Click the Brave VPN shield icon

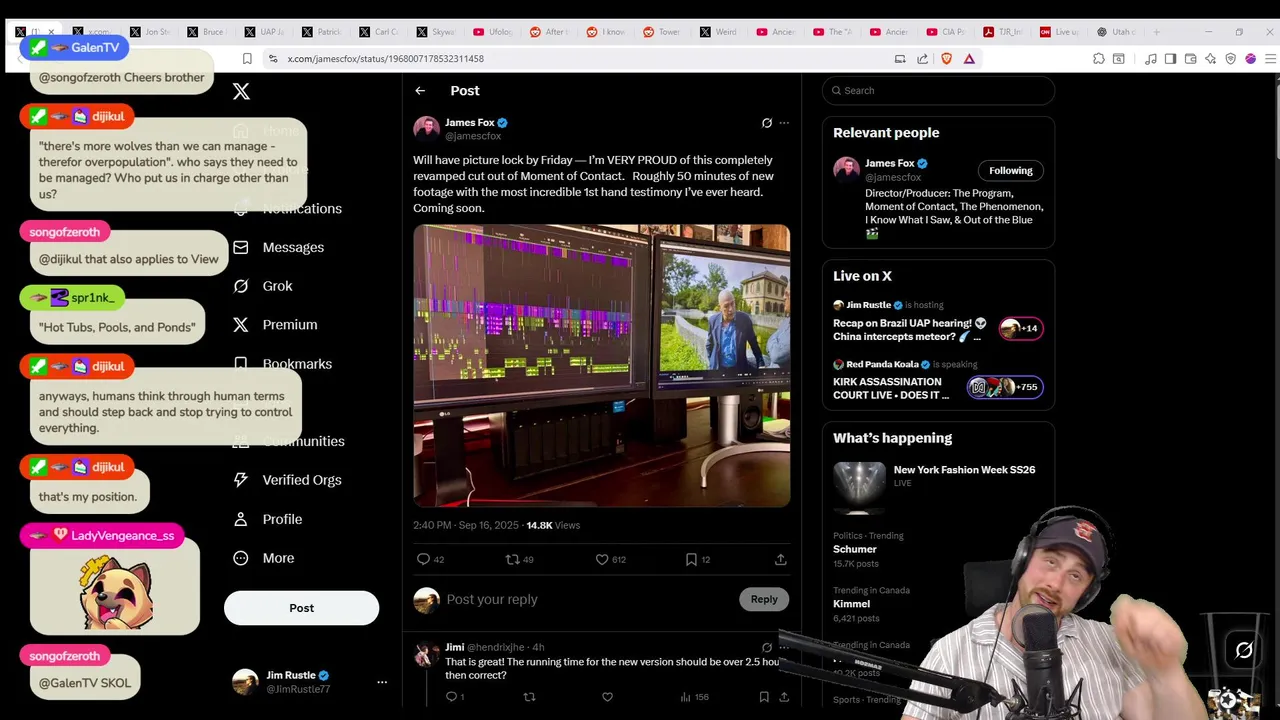1231,59
